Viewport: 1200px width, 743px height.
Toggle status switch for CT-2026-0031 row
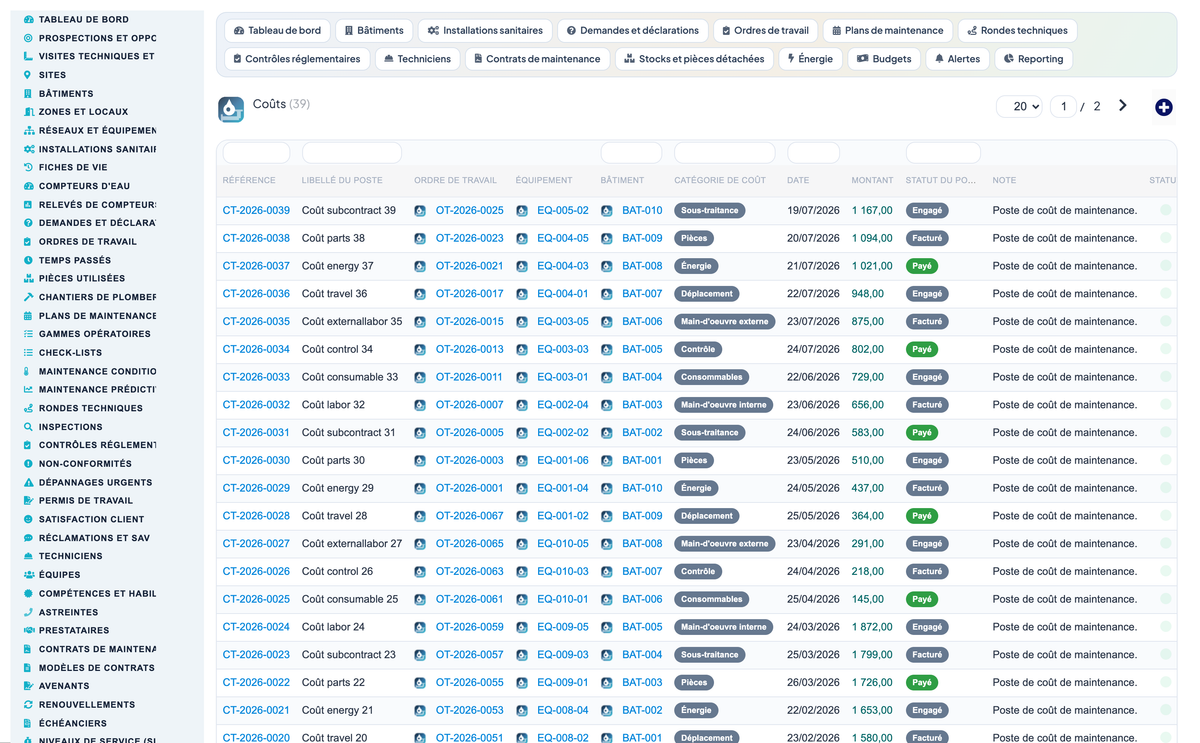(1165, 432)
